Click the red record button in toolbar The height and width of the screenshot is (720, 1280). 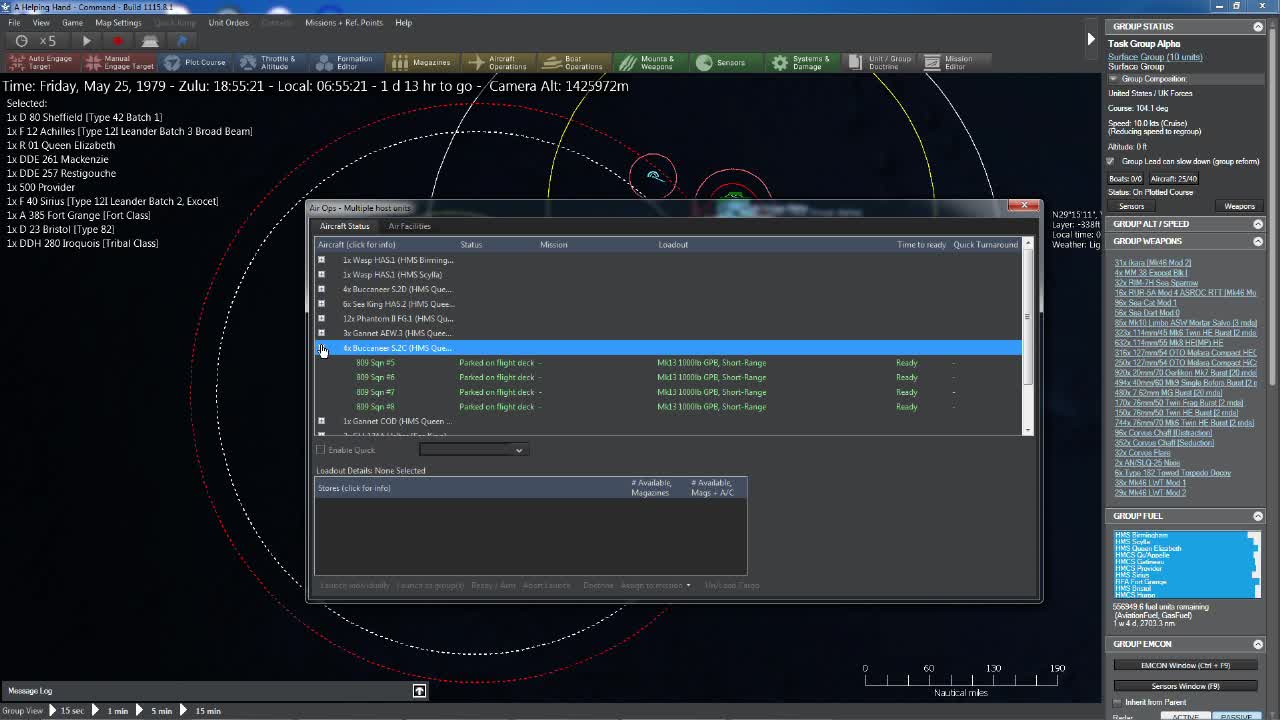pyautogui.click(x=118, y=41)
